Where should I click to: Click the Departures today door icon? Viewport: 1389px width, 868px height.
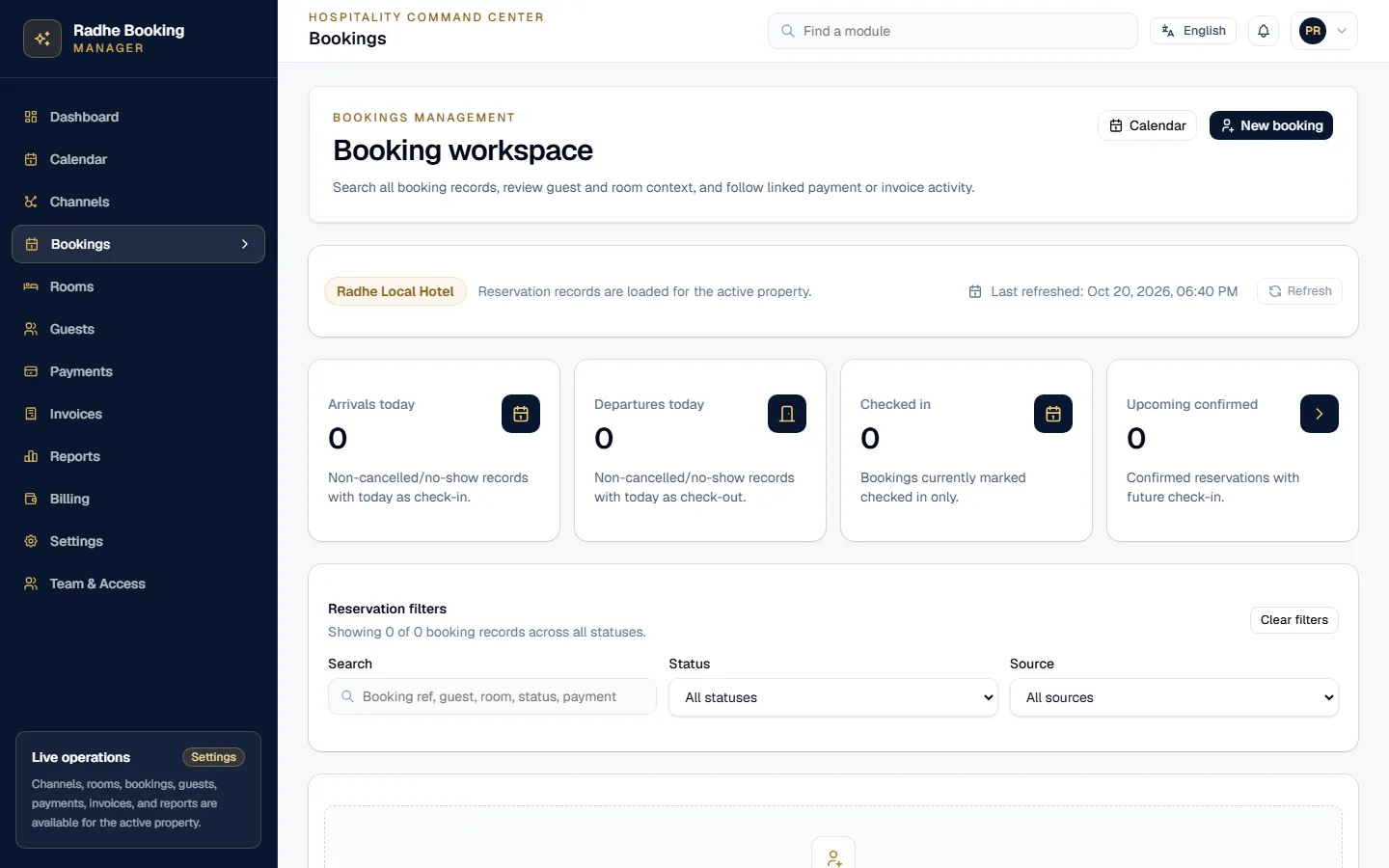pyautogui.click(x=787, y=414)
